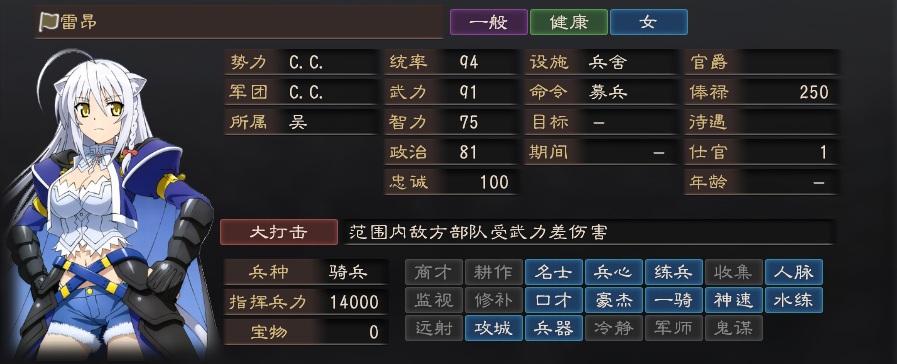897x364 pixels.
Task: Click the character portrait image
Action: (x=110, y=203)
